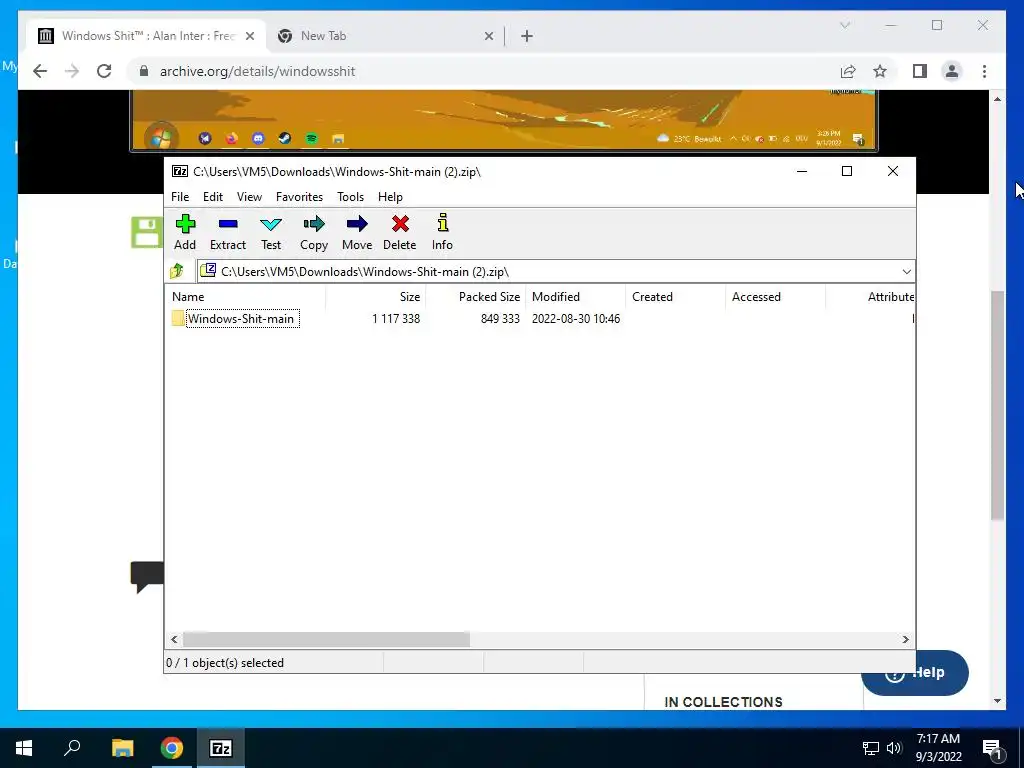The image size is (1024, 768).
Task: Open Chrome's three-dot menu
Action: (984, 71)
